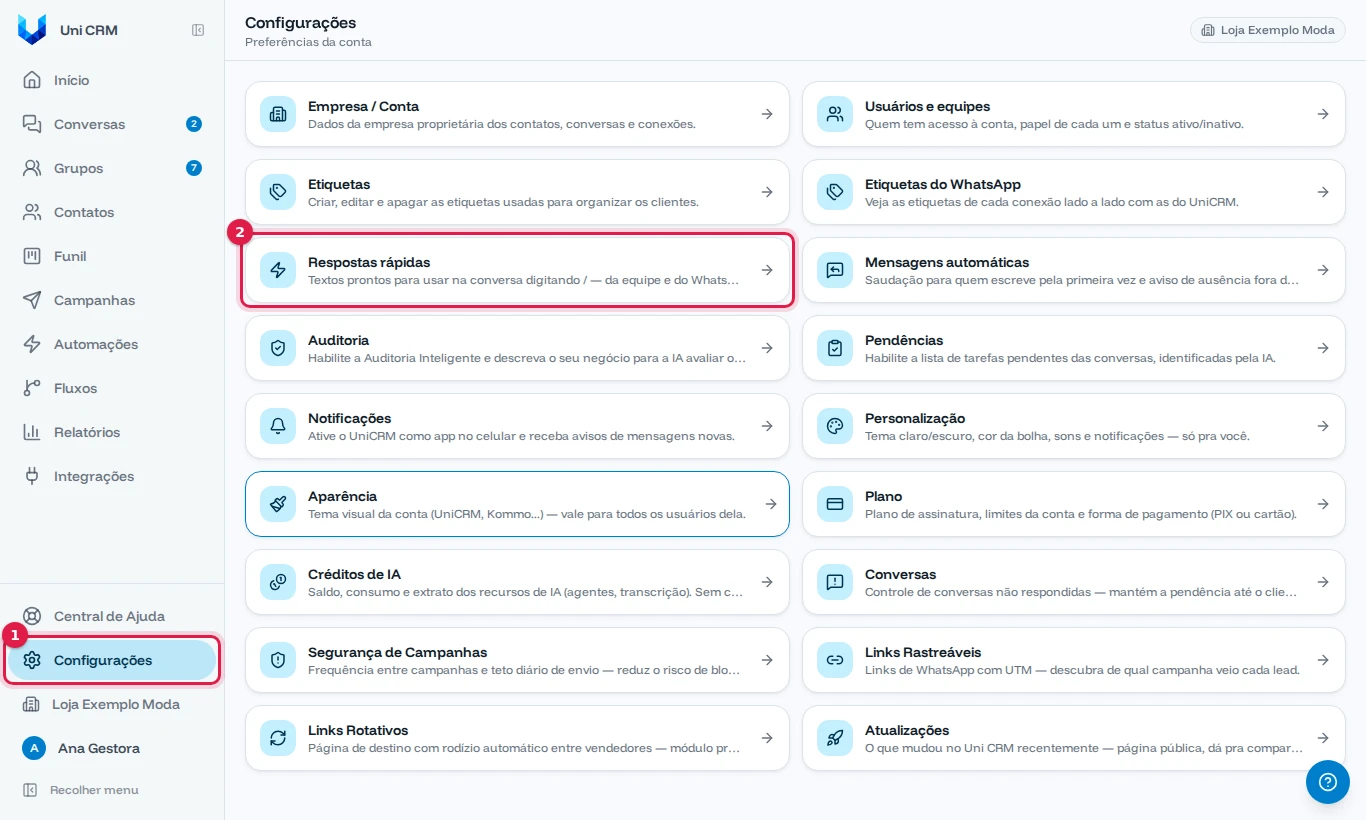Viewport: 1366px width, 820px height.
Task: Toggle Recolher menu at sidebar bottom
Action: [81, 790]
